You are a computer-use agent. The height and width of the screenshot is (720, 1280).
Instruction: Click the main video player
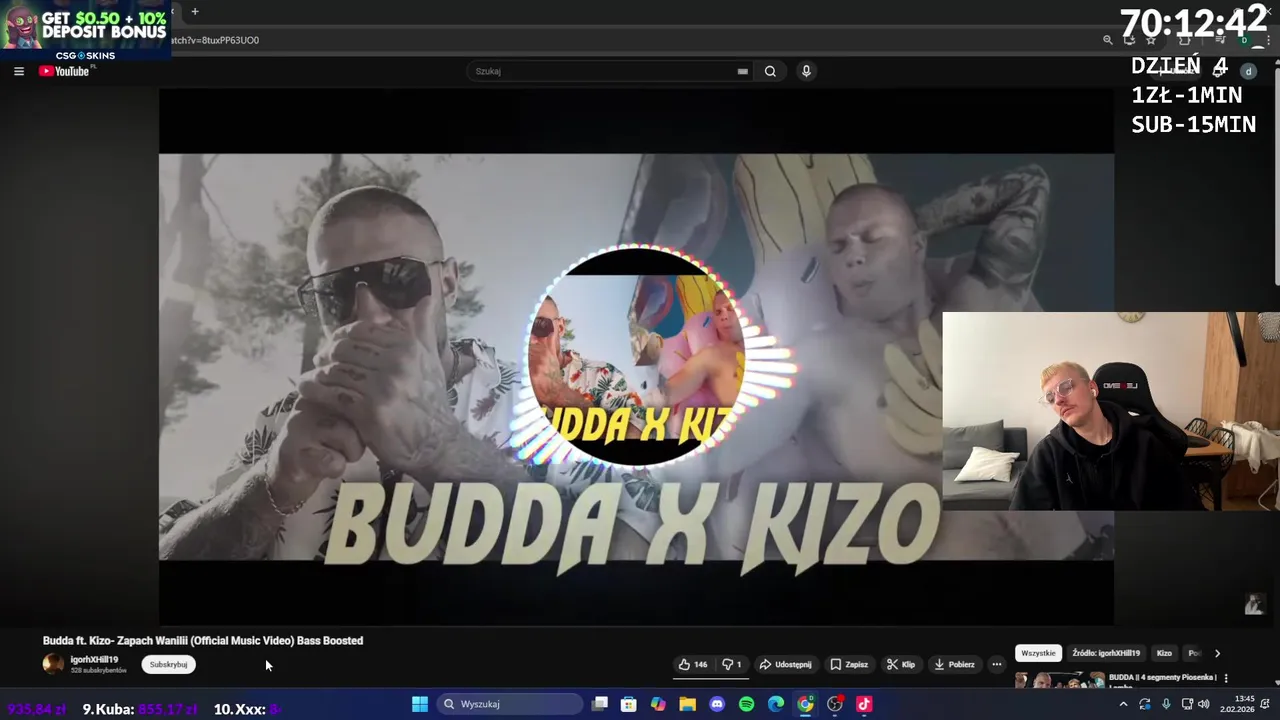[x=636, y=357]
